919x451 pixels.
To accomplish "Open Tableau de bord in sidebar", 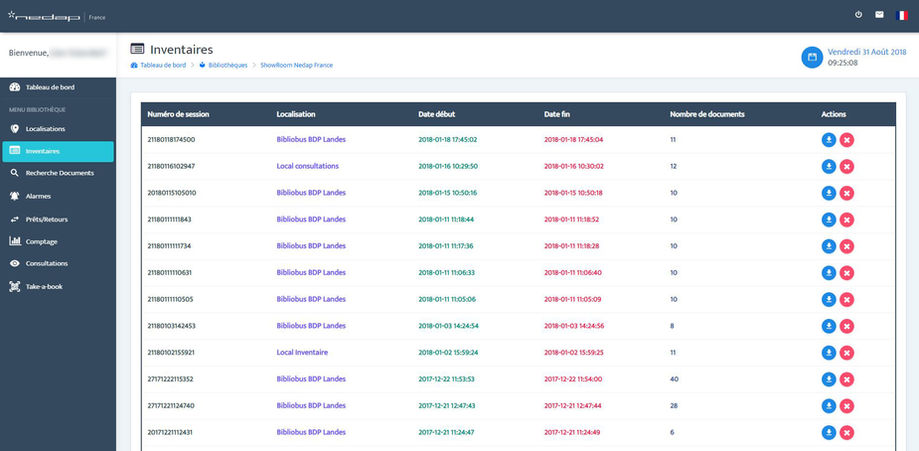I will pos(58,87).
